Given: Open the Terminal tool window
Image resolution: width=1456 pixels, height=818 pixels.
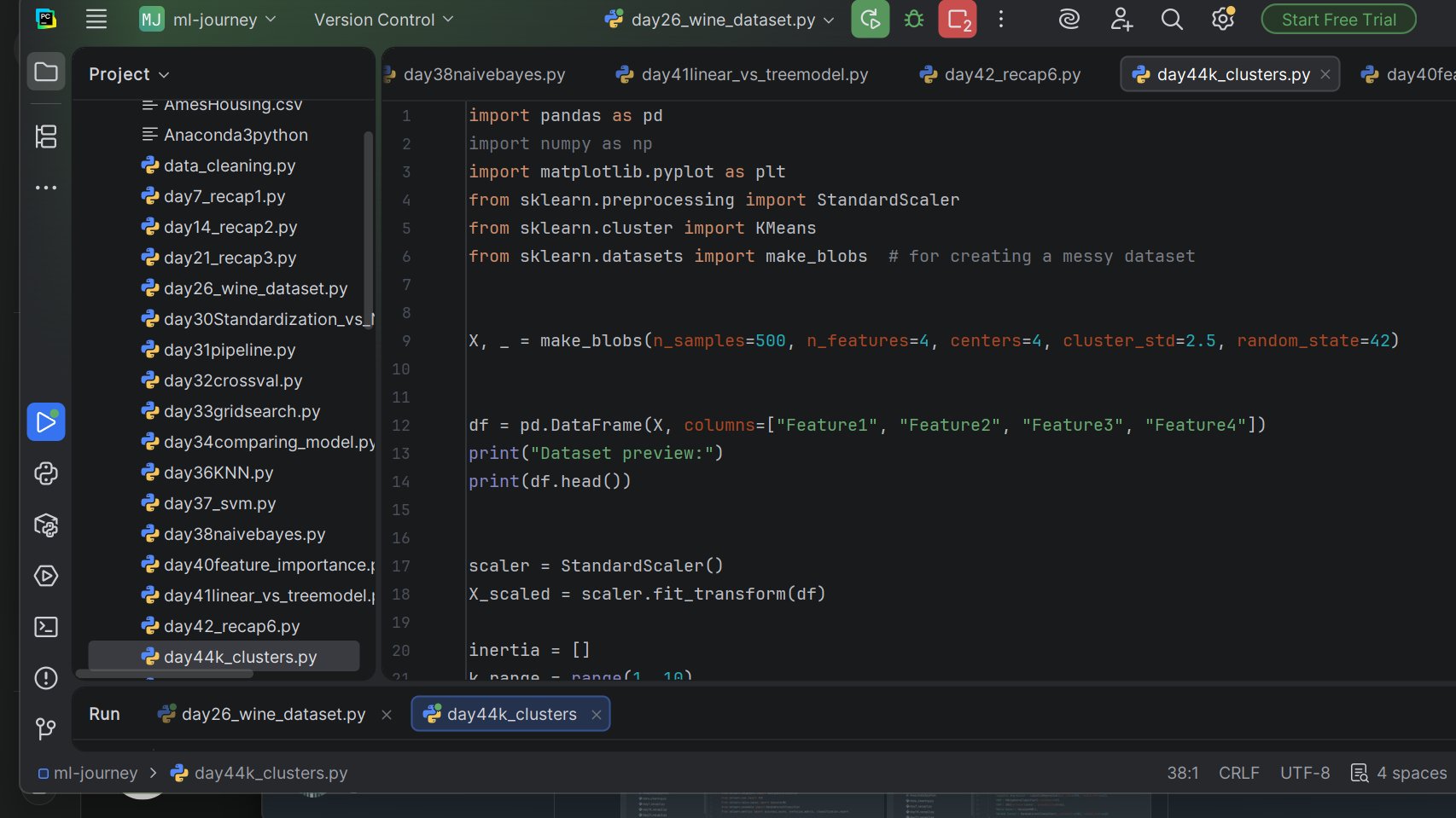Looking at the screenshot, I should click(46, 627).
